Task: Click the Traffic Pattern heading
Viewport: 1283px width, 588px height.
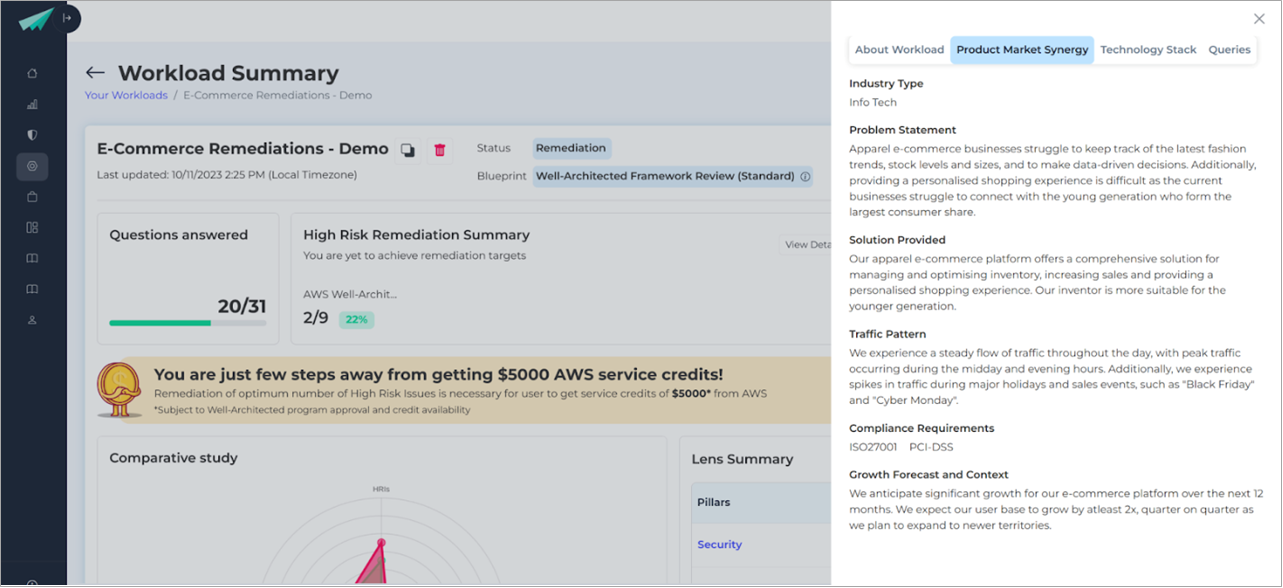Action: (x=887, y=334)
